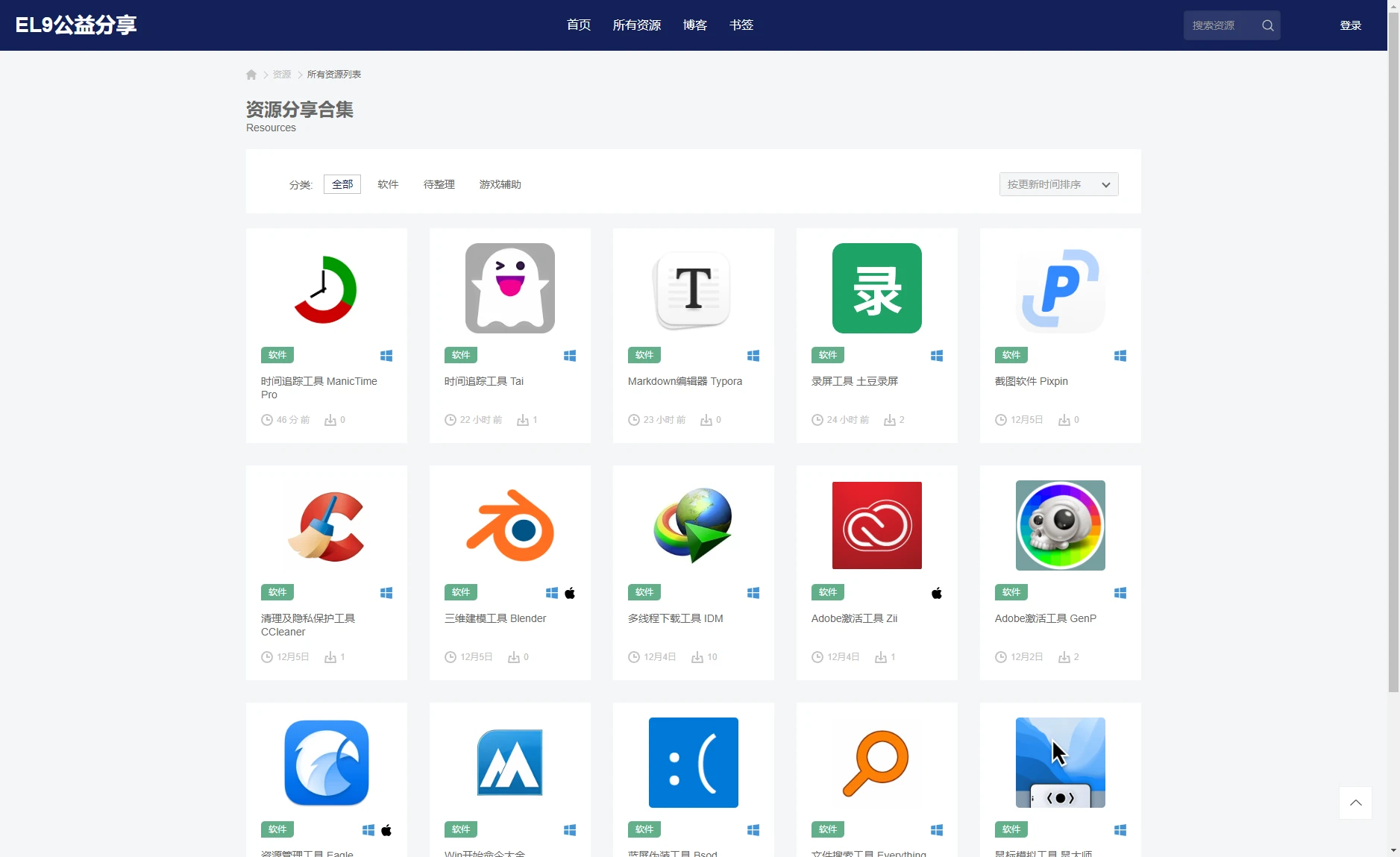Open 所有资源 in the top navigation
The height and width of the screenshot is (857, 1400).
click(636, 25)
